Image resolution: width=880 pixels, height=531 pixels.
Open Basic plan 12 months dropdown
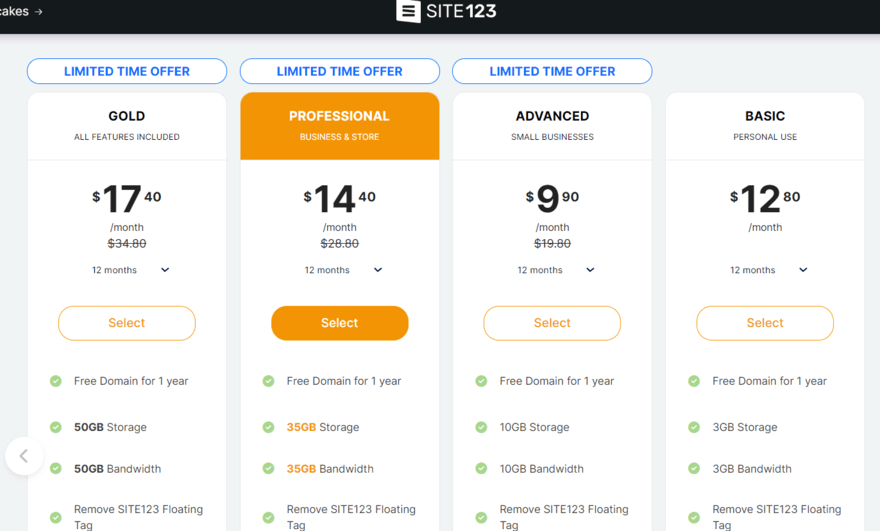[x=768, y=270]
